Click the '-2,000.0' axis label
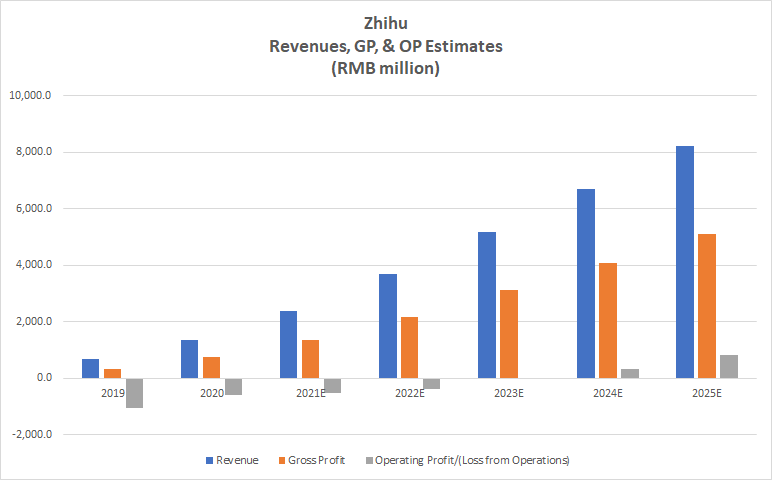 click(x=32, y=434)
